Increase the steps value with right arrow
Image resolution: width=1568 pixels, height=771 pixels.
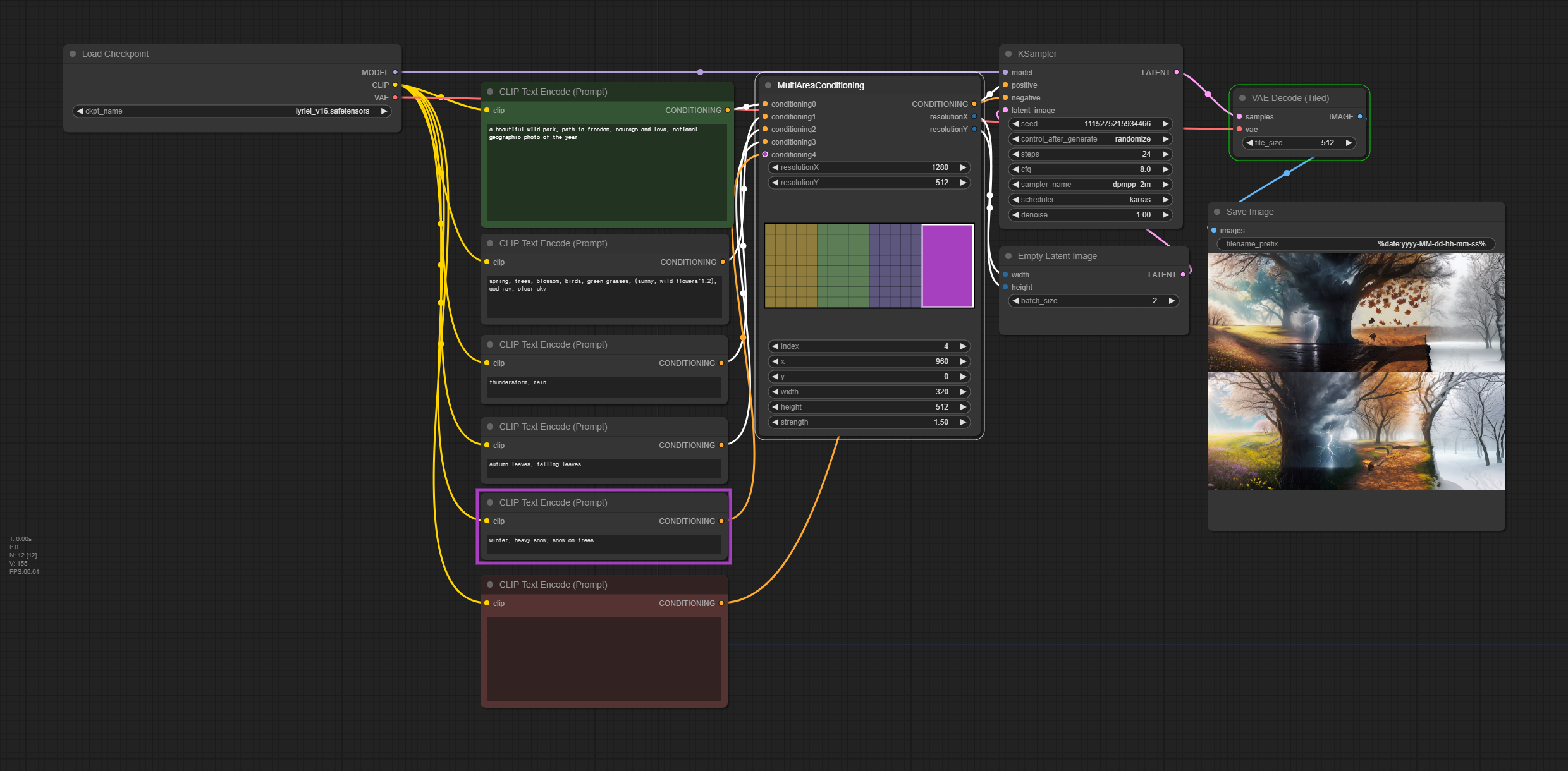click(1165, 154)
